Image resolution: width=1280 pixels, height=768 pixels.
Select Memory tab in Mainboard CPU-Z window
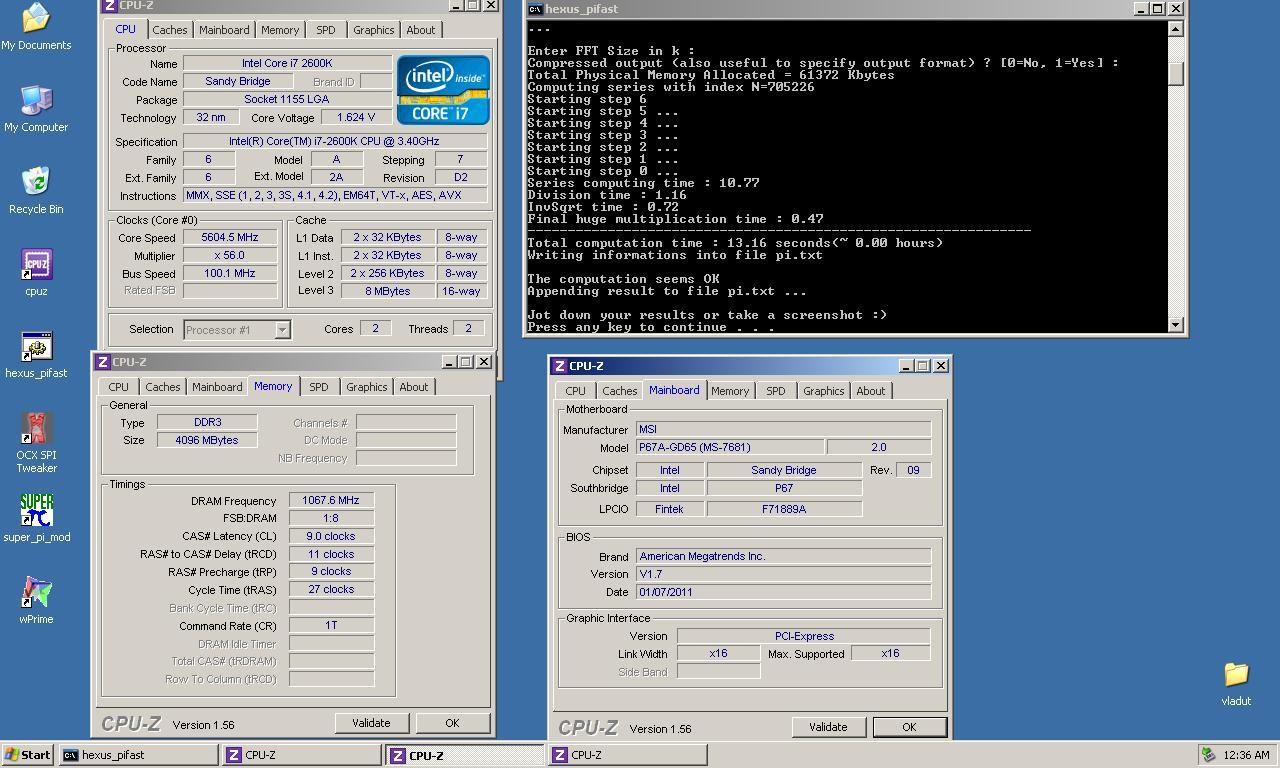coord(729,391)
